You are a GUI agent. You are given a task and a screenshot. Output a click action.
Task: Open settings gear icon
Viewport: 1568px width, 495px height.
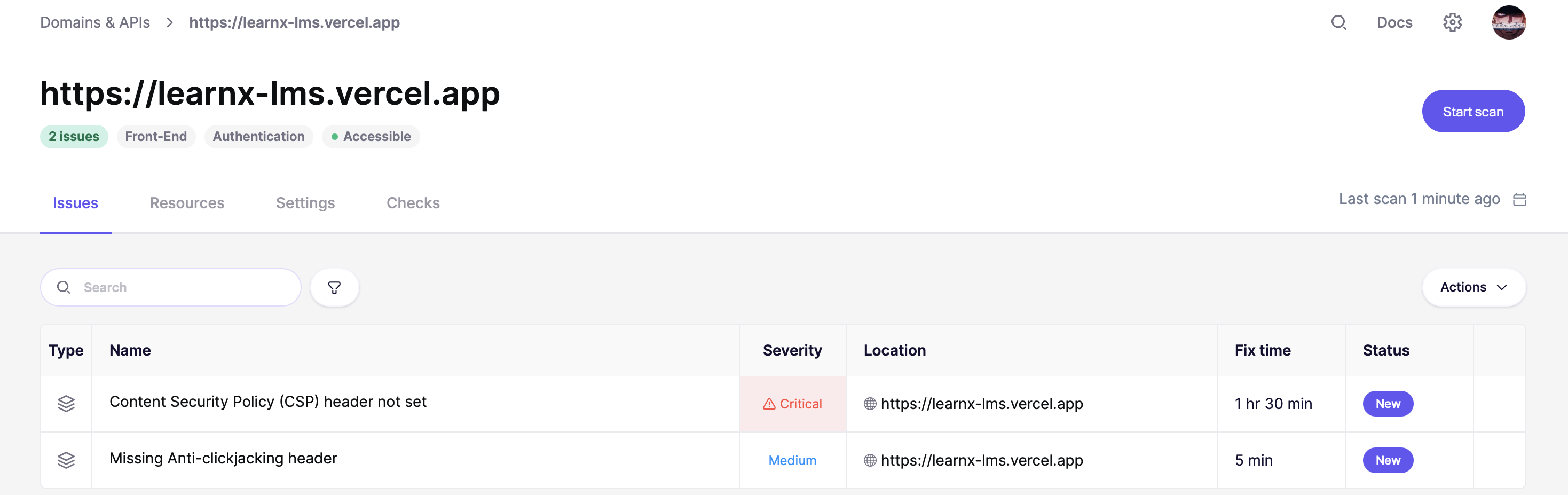pos(1452,22)
